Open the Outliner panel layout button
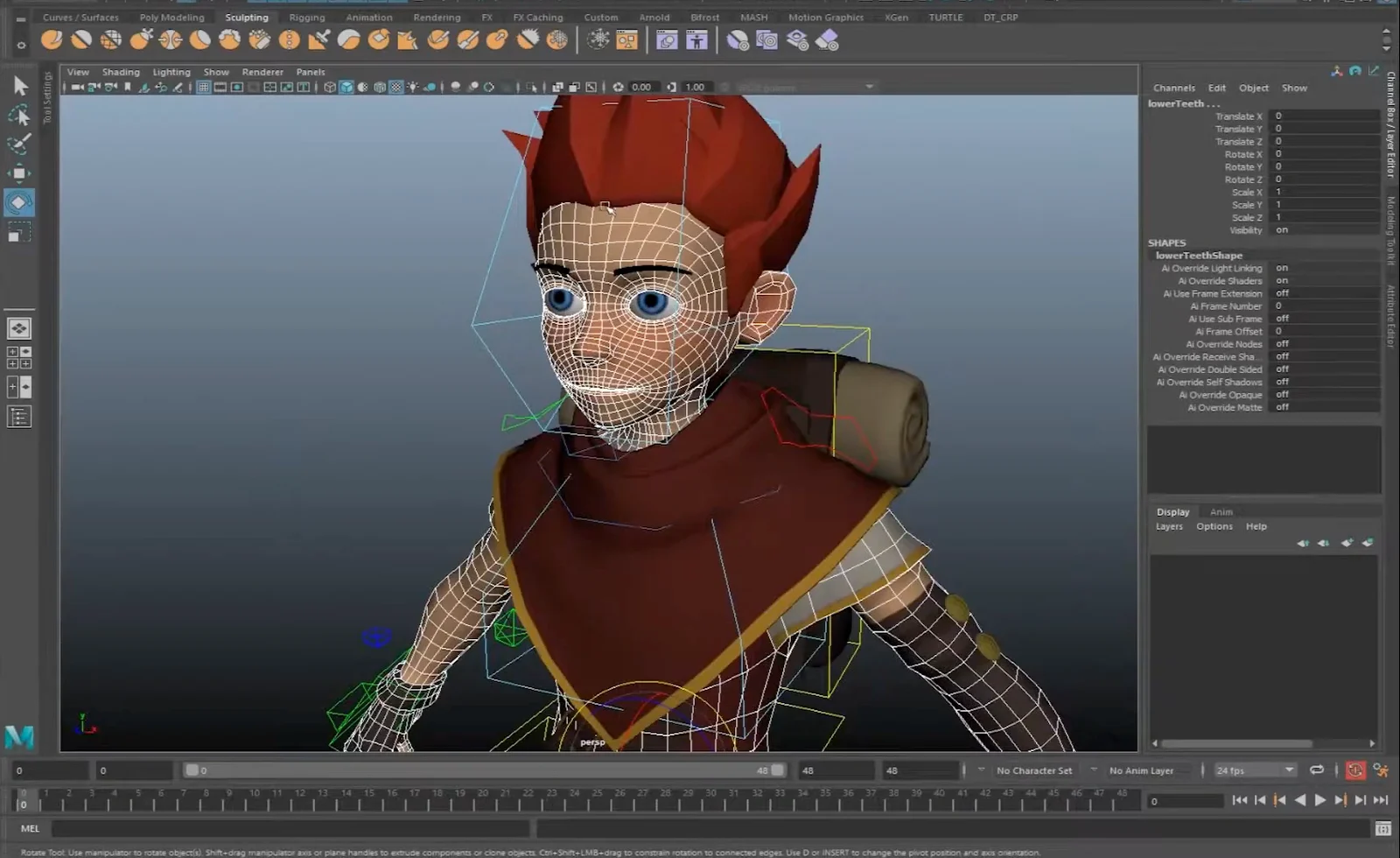Screen dimensions: 1400x858 point(19,417)
